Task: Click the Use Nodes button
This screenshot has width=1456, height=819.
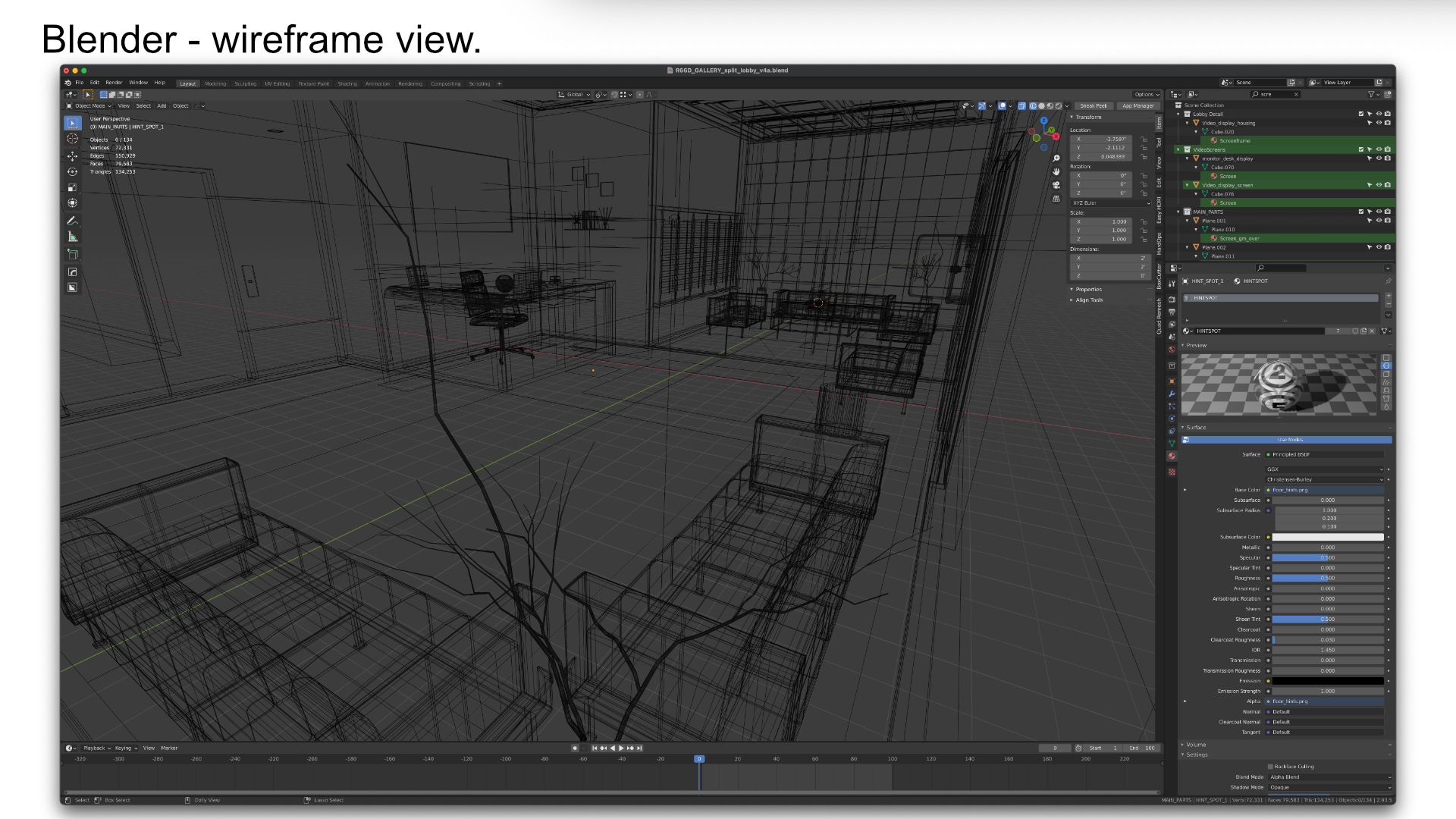Action: [x=1287, y=440]
